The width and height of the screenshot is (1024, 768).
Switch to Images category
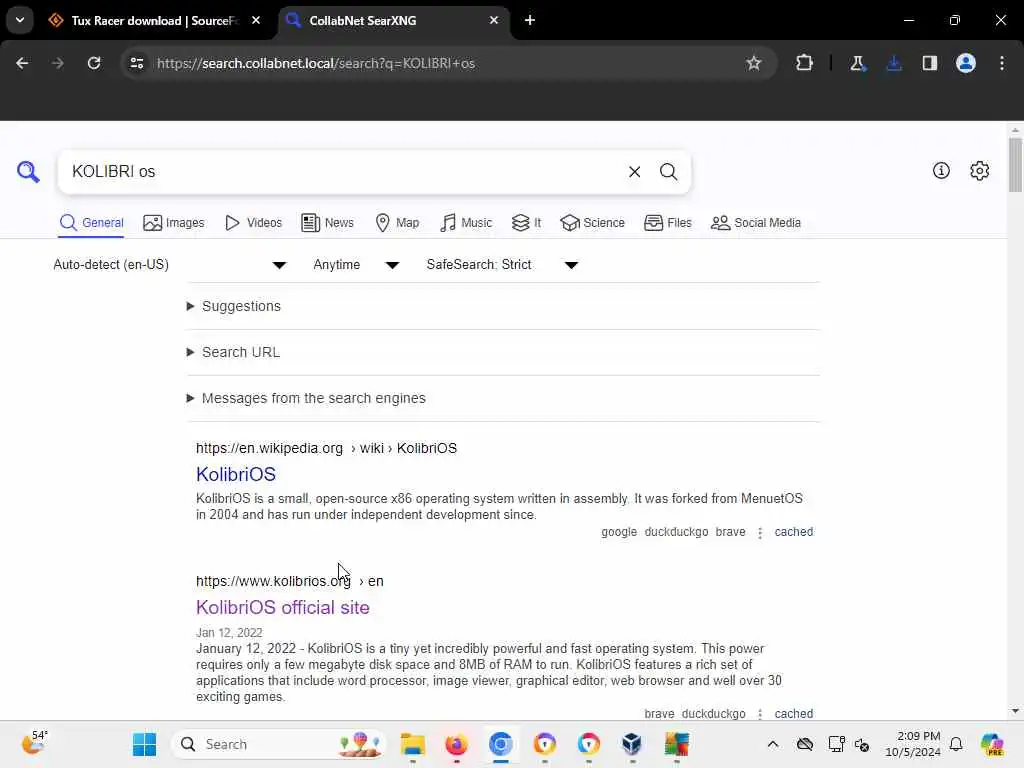click(174, 223)
